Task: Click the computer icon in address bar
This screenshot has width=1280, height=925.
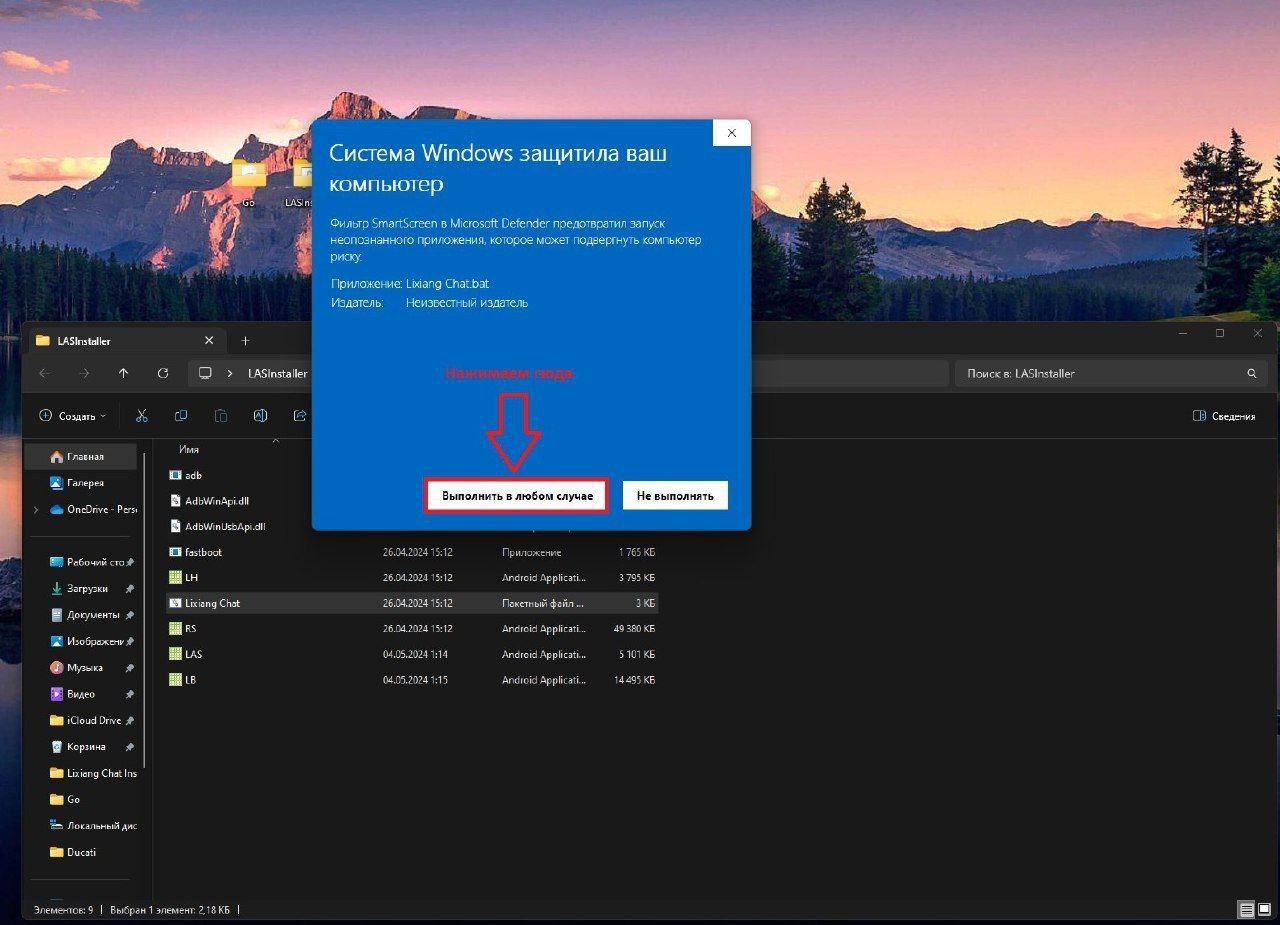Action: (205, 373)
